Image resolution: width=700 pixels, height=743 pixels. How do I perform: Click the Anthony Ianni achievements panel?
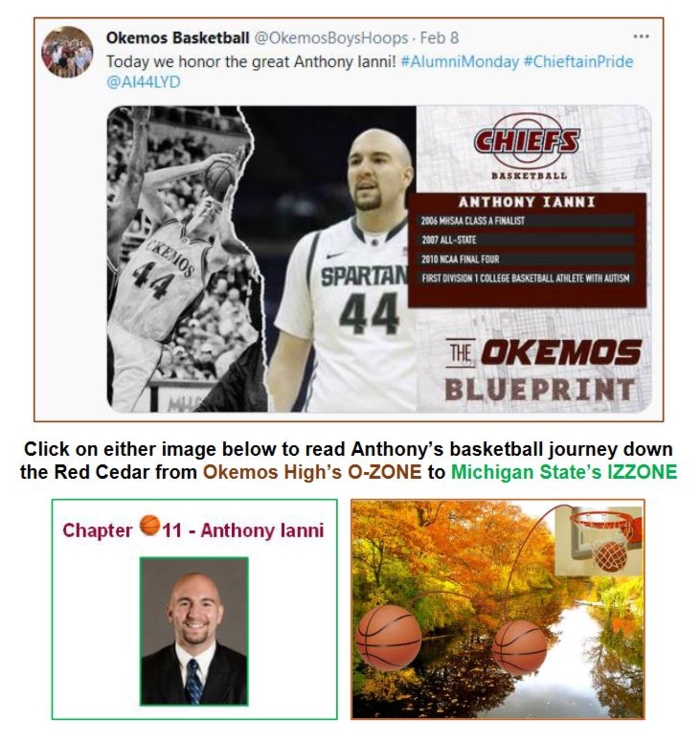527,250
